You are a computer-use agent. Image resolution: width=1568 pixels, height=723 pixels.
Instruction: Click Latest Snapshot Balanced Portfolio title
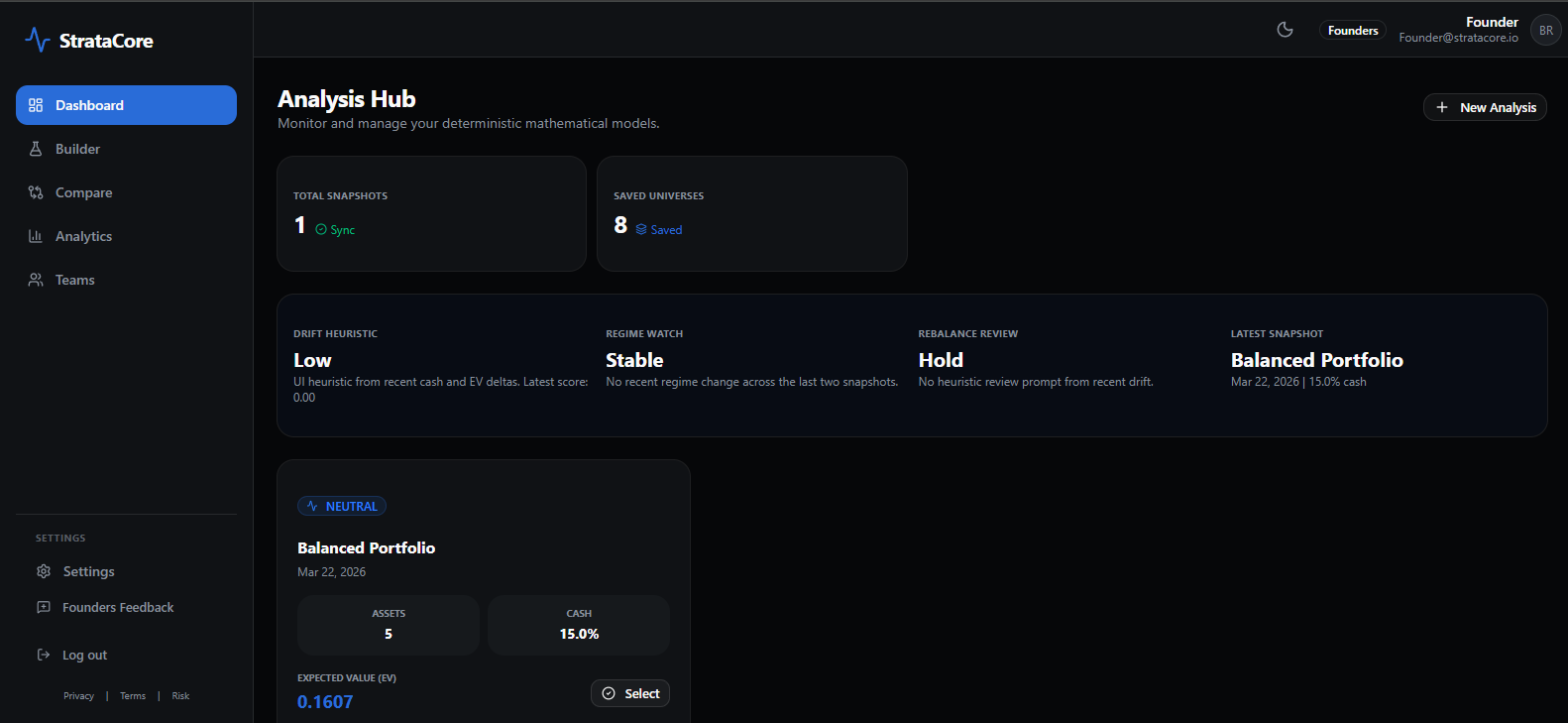(1317, 360)
